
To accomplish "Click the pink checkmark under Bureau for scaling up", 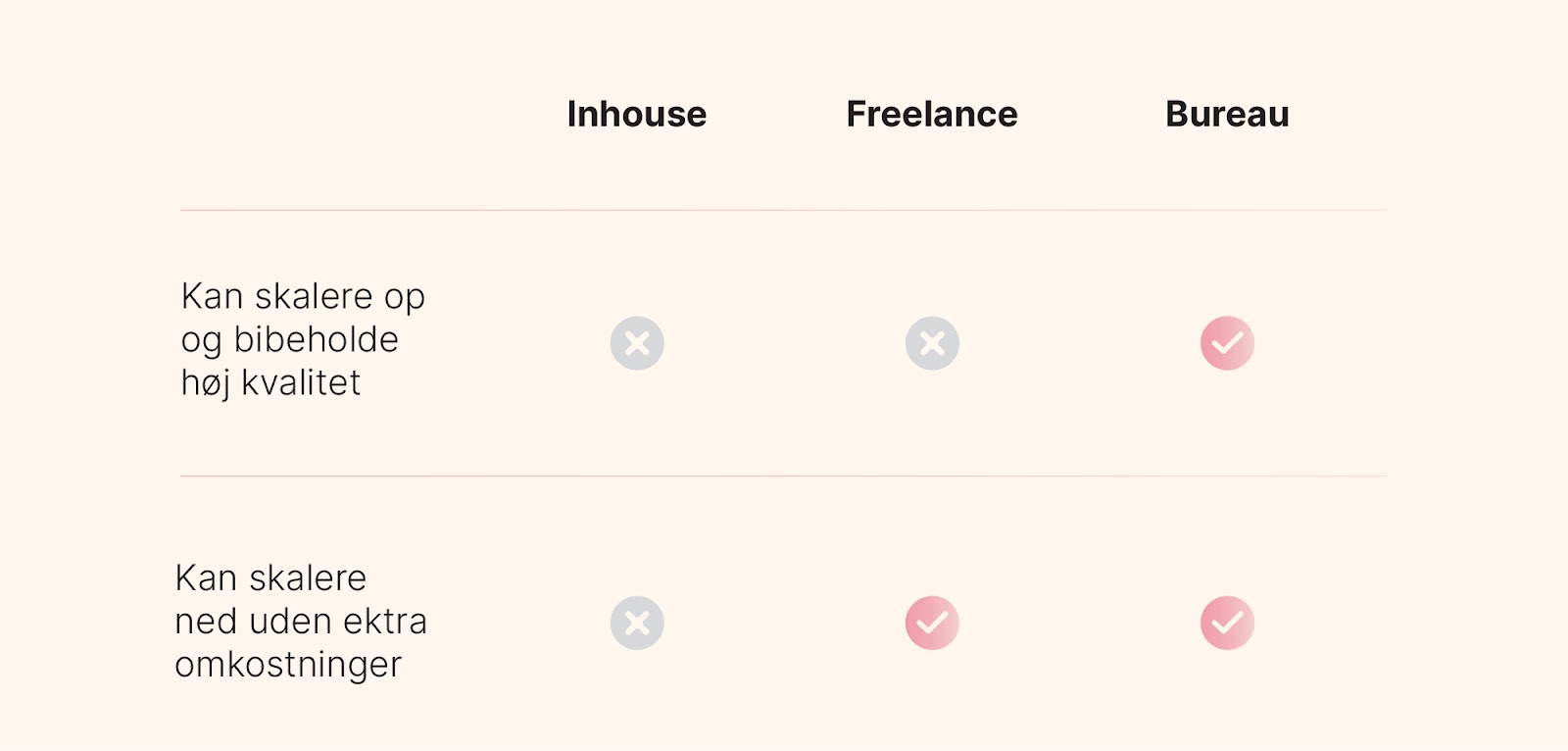I will 1227,343.
